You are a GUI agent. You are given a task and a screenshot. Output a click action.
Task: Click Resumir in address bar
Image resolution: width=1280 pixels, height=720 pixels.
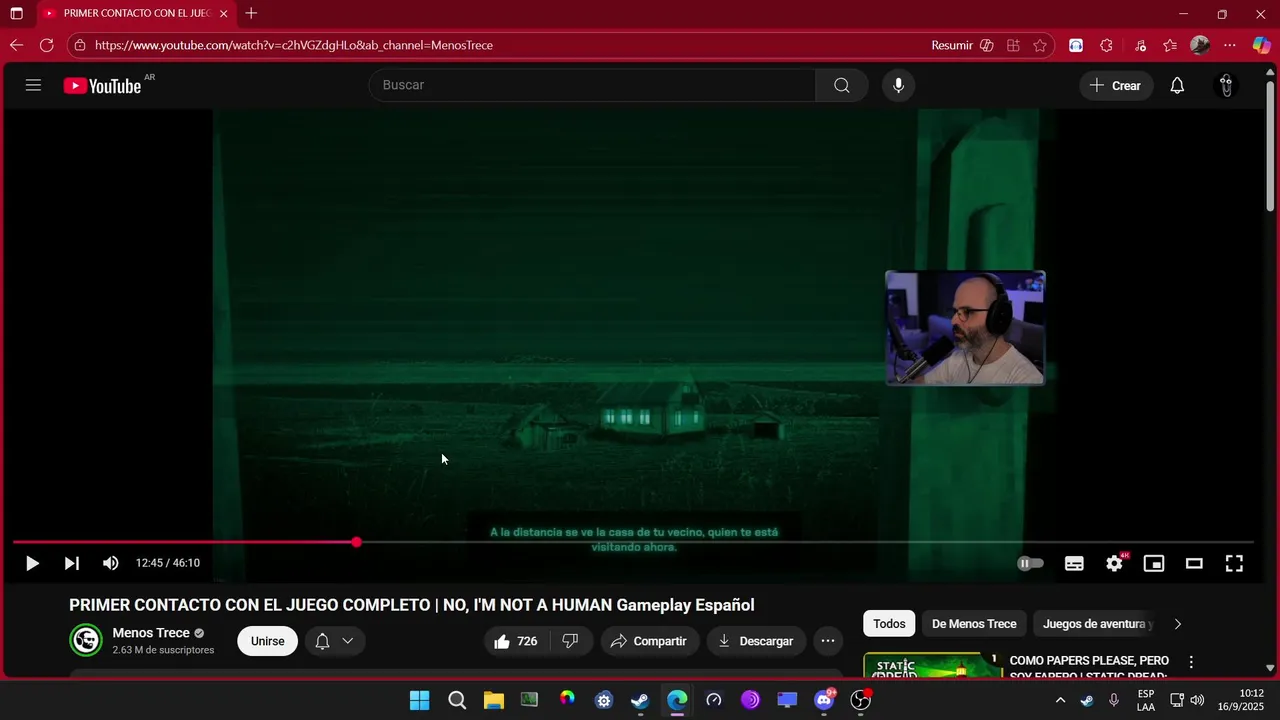(952, 45)
